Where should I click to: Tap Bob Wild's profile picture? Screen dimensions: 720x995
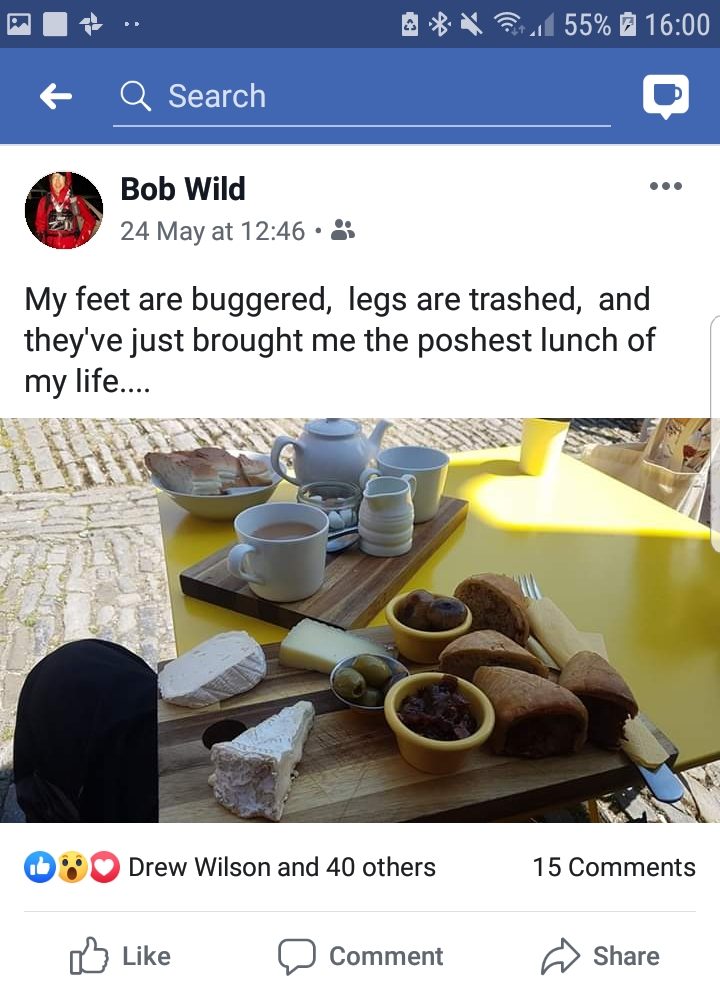pos(63,209)
